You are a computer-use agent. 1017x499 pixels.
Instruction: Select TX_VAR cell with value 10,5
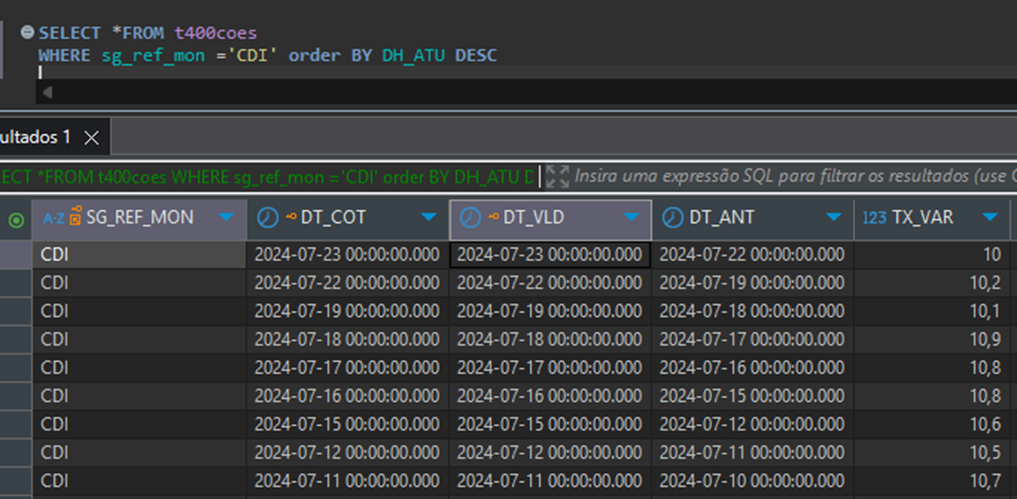tap(932, 453)
